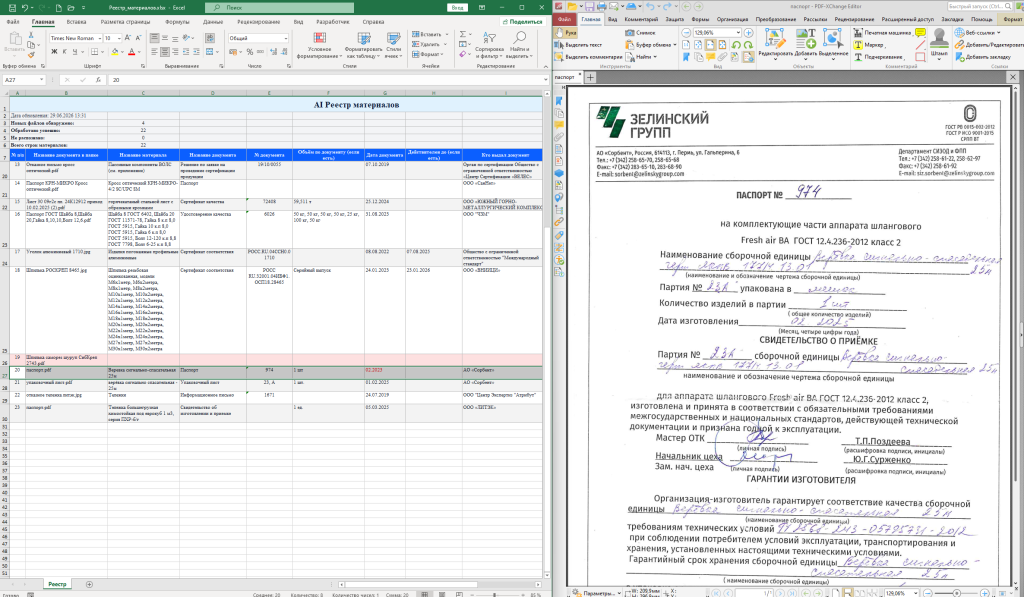Open Условное форматирование menu
Screen dimensions: 1024x597
pyautogui.click(x=319, y=45)
